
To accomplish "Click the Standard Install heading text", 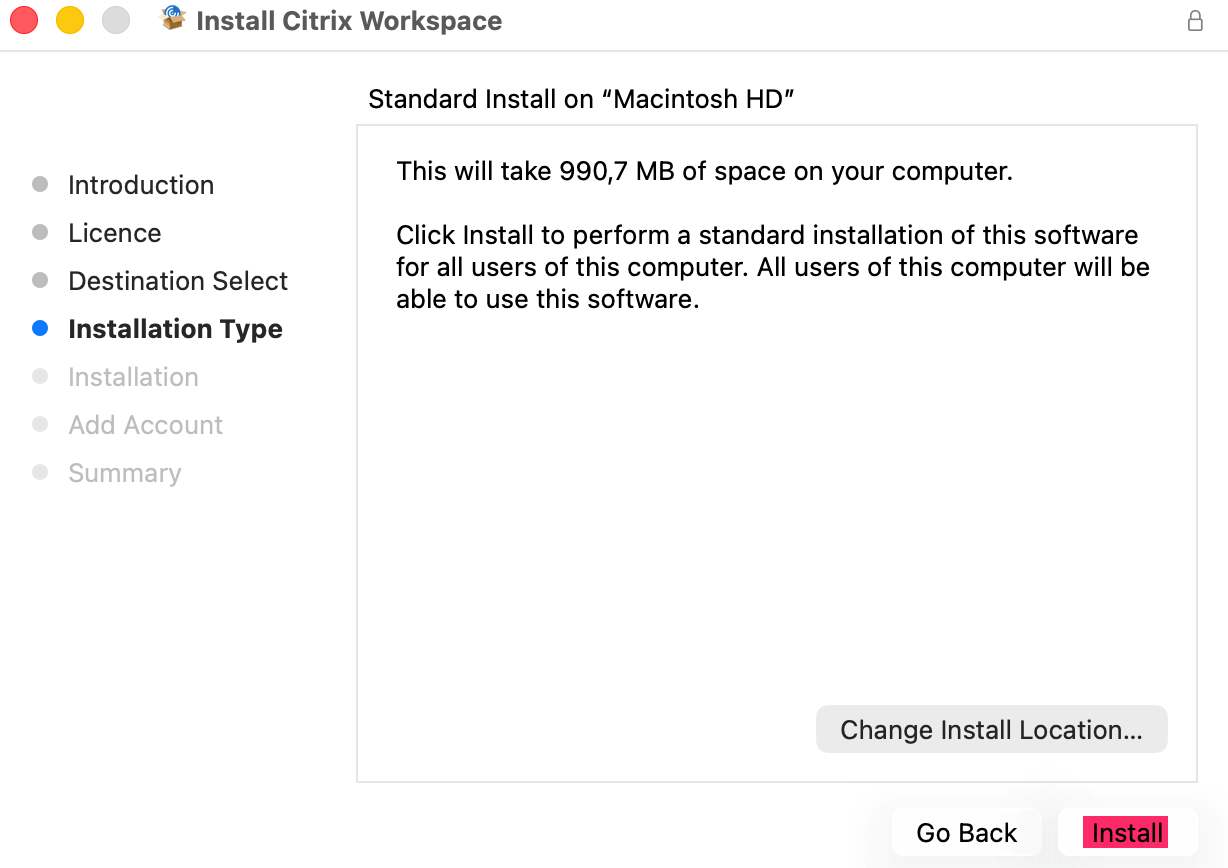I will [x=581, y=99].
